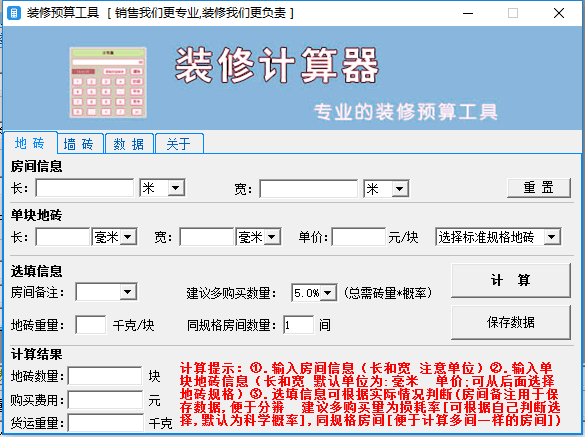
Task: Click the 地砖重量 input field
Action: tap(91, 325)
